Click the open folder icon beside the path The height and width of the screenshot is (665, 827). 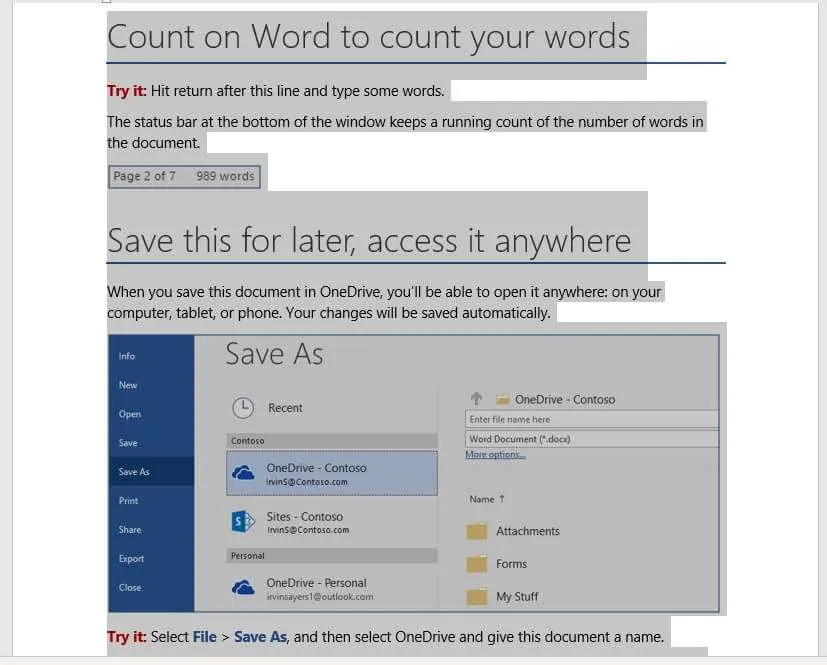502,399
